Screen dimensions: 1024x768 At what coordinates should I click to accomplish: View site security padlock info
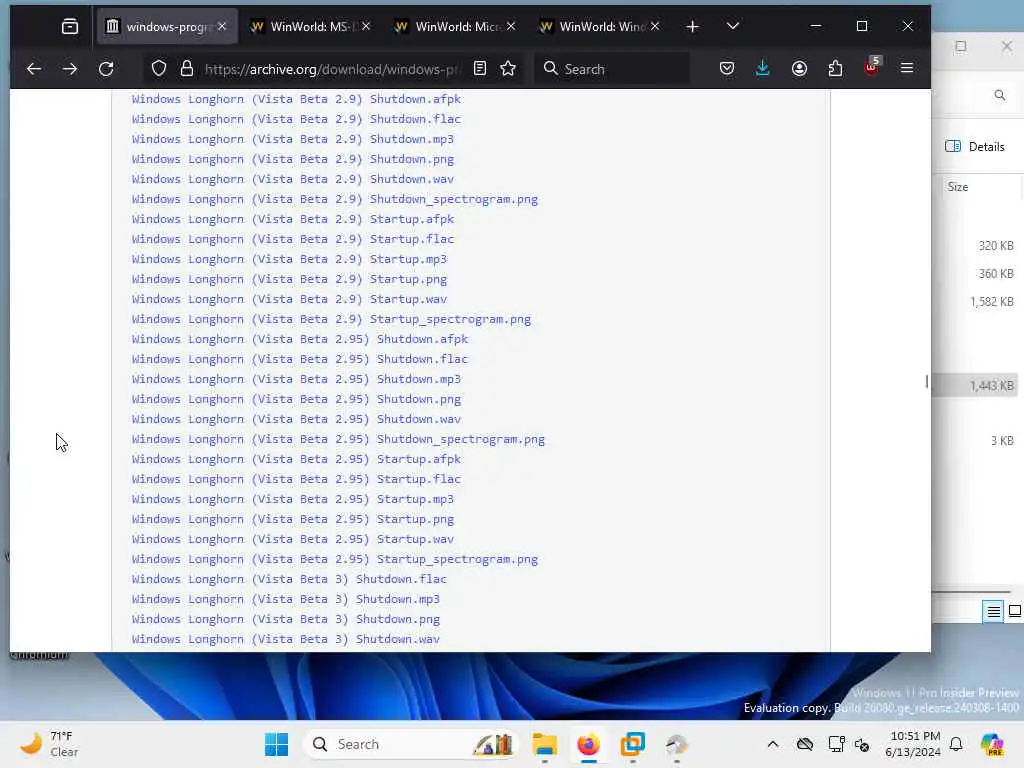click(x=187, y=69)
